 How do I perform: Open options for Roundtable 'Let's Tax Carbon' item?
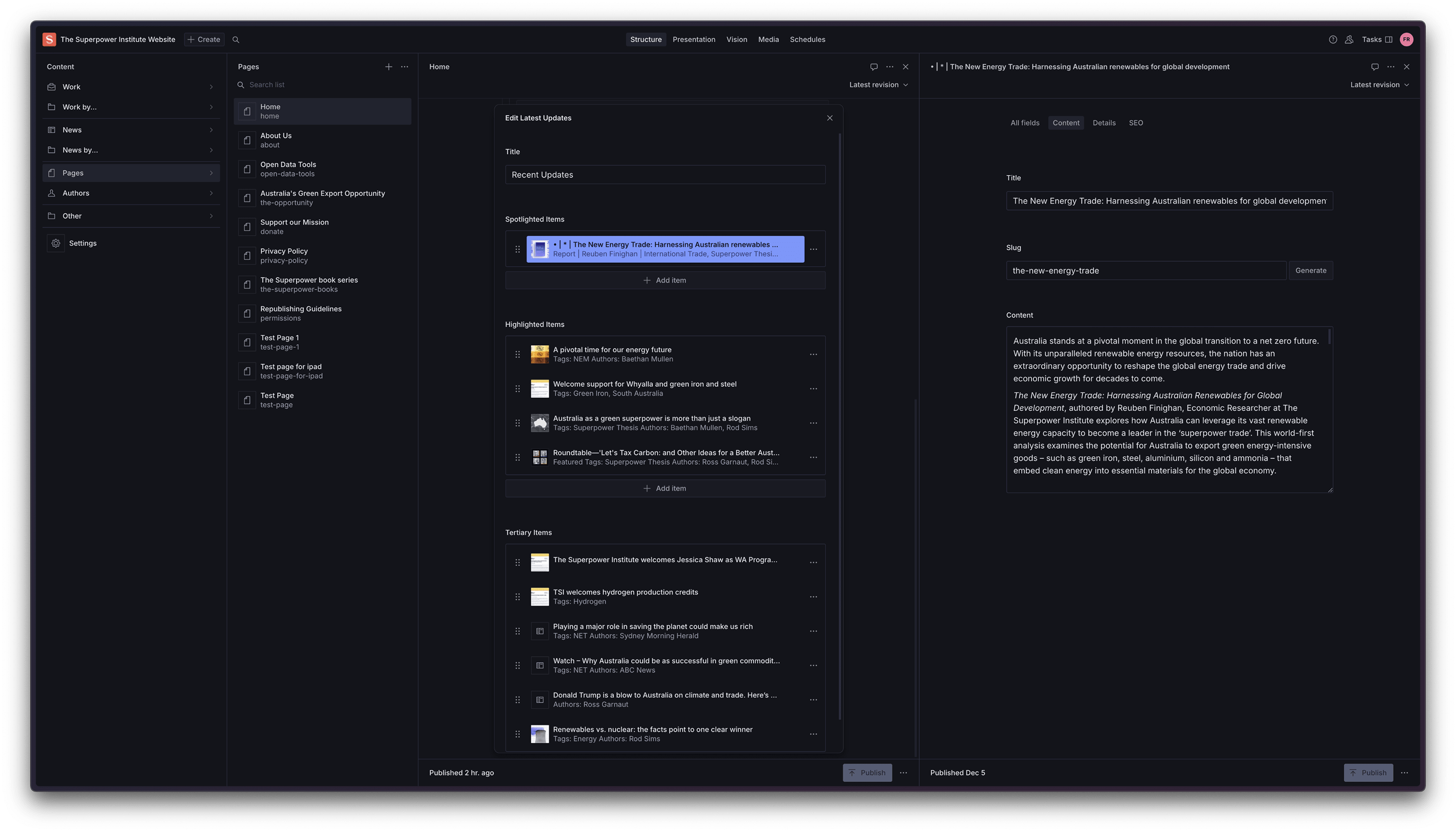pos(813,457)
